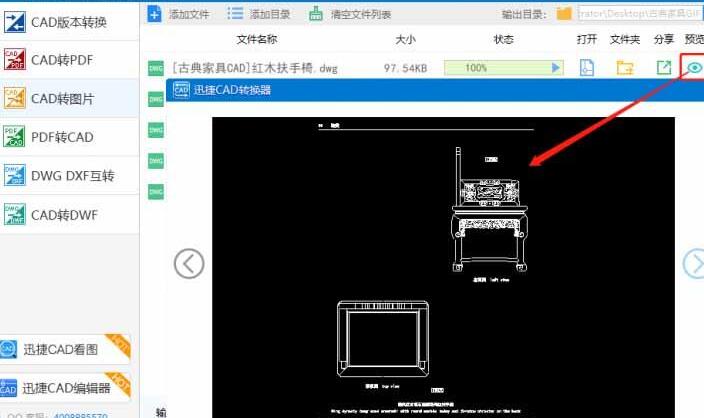Click the 添加文件 plus icon
Viewport: 704px width, 418px height.
point(154,13)
